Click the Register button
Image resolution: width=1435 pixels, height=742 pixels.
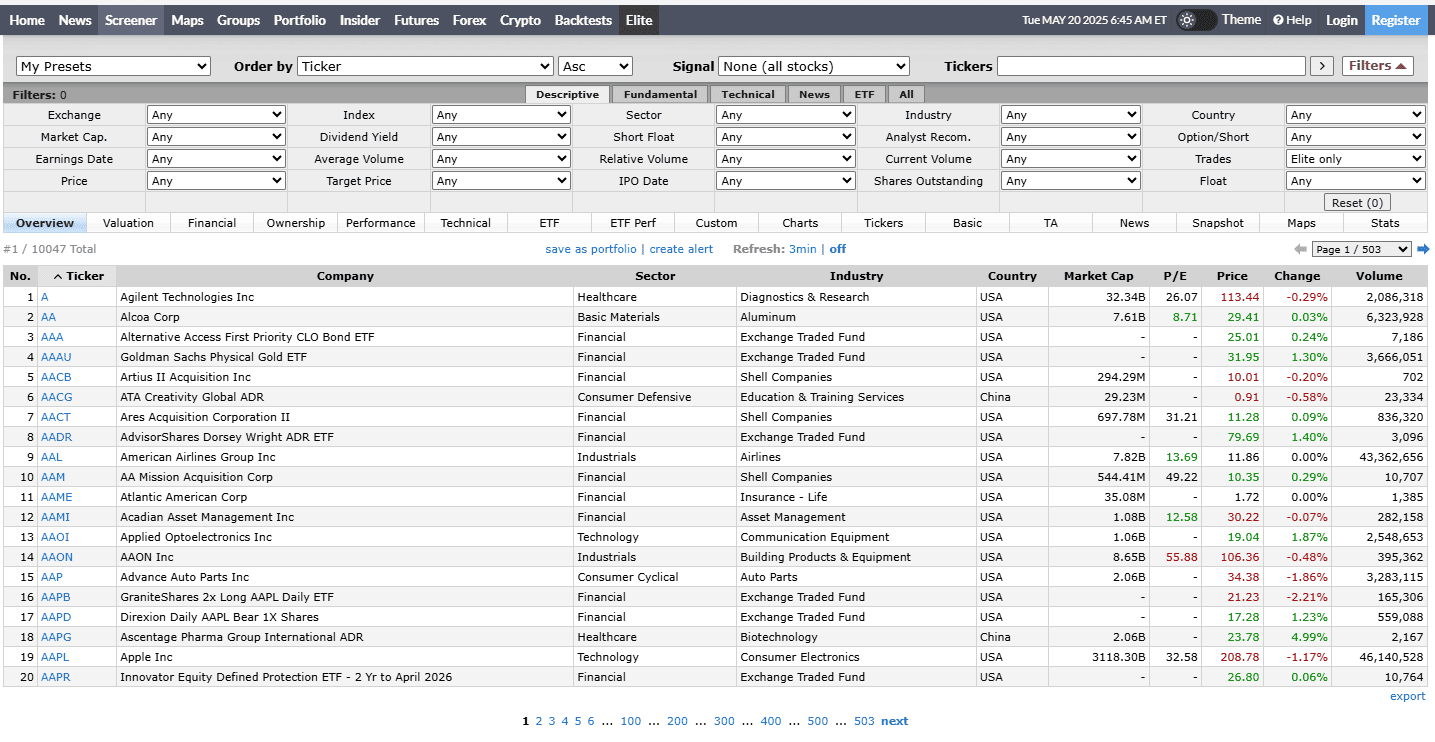pos(1396,20)
